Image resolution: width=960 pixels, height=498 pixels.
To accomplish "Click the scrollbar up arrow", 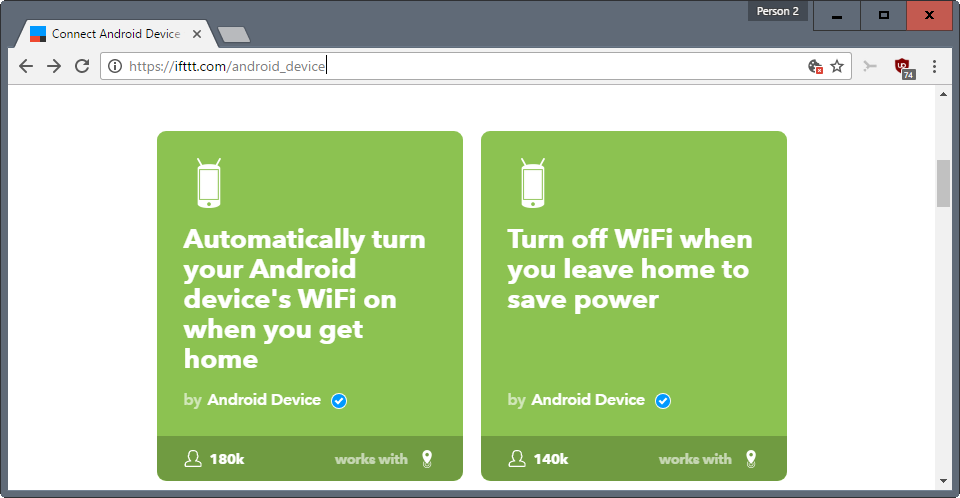I will 943,94.
